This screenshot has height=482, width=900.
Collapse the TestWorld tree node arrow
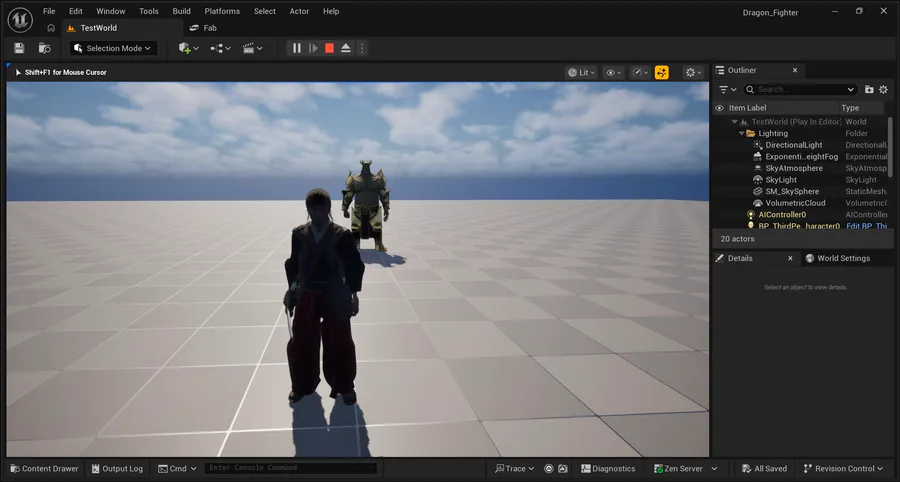pyautogui.click(x=735, y=122)
